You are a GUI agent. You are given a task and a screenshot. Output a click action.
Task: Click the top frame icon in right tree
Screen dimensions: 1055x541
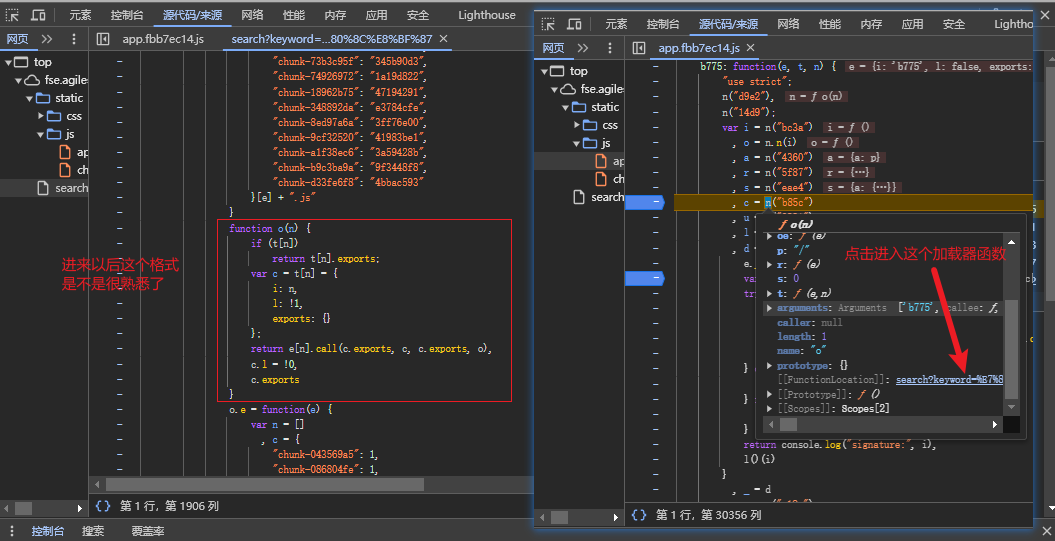point(558,71)
